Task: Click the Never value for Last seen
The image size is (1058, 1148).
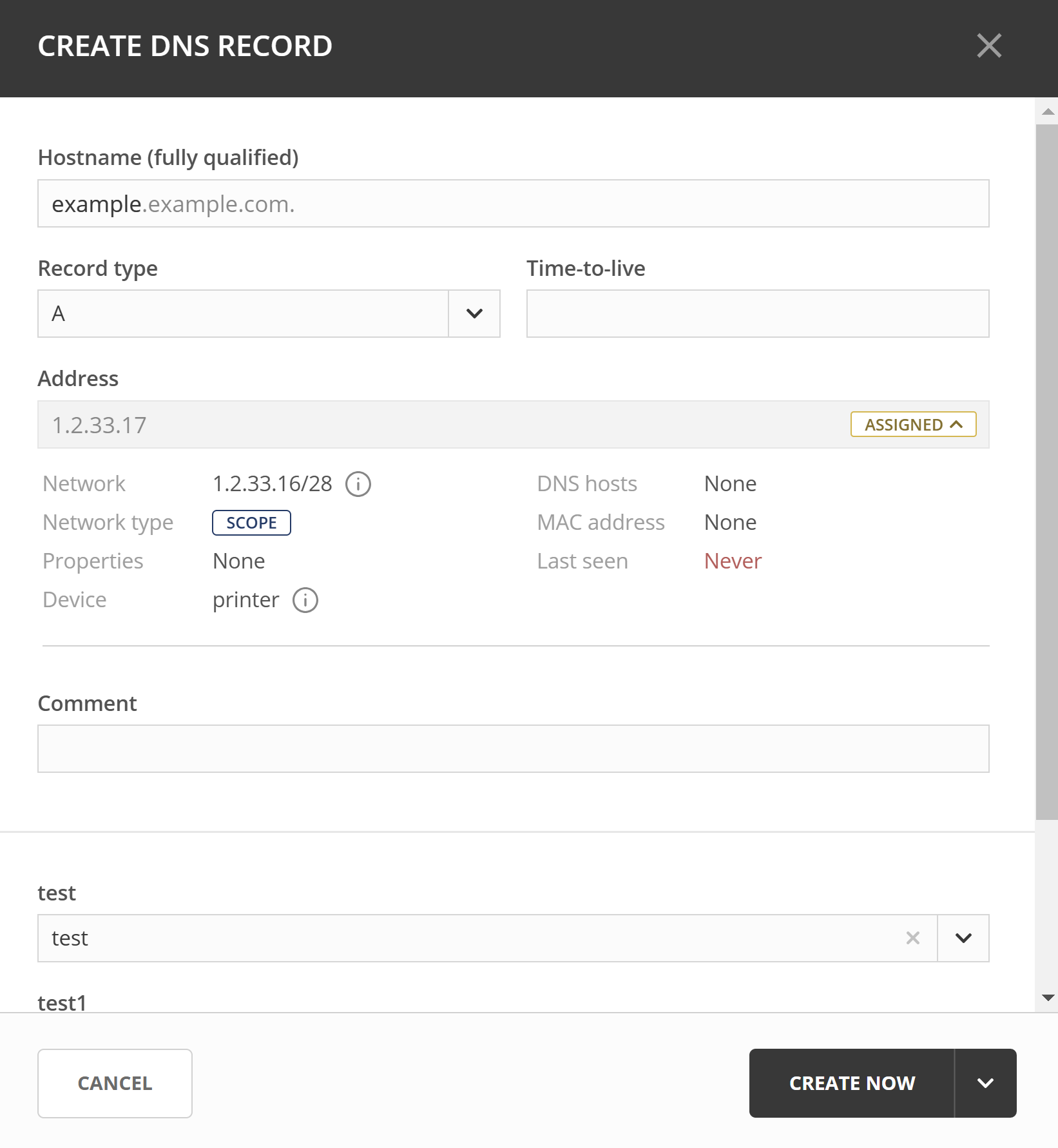Action: pos(732,561)
